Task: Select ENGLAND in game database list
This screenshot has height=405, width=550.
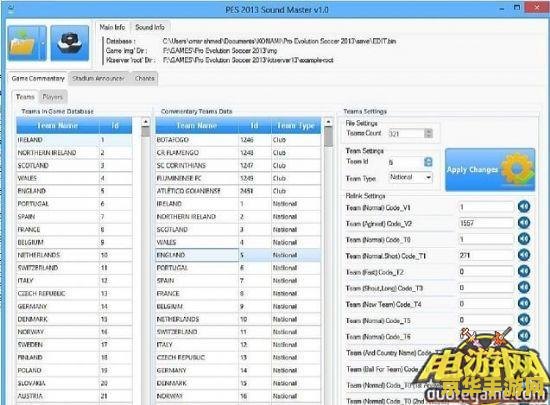Action: click(74, 191)
